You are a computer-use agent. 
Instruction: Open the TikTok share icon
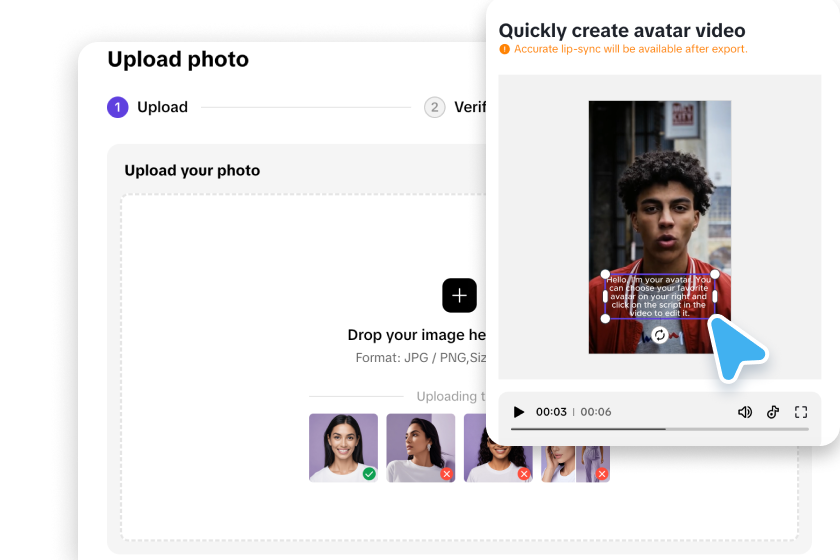pyautogui.click(x=772, y=412)
